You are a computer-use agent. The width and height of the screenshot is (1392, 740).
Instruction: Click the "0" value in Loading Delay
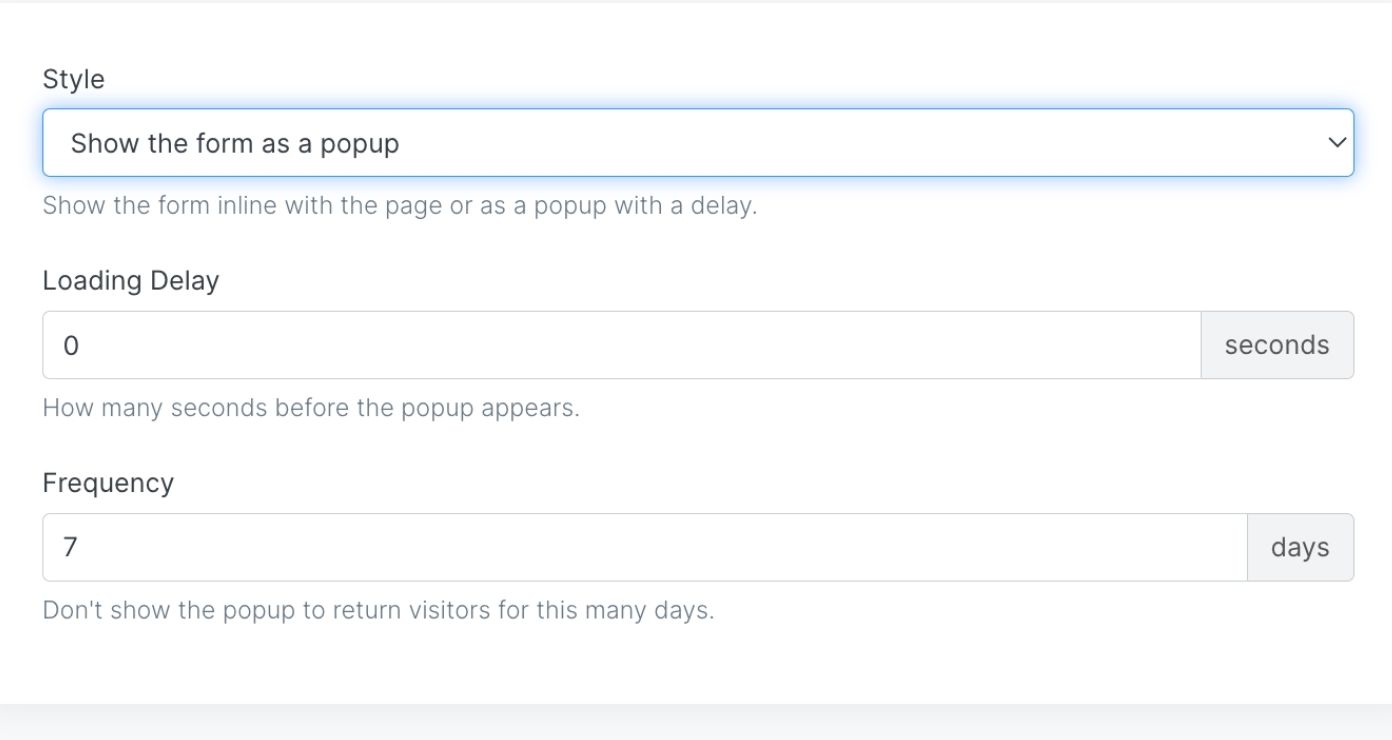pos(71,346)
